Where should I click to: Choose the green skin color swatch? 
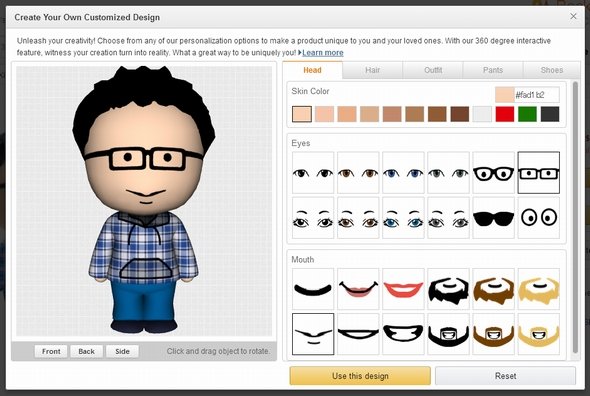tap(527, 114)
